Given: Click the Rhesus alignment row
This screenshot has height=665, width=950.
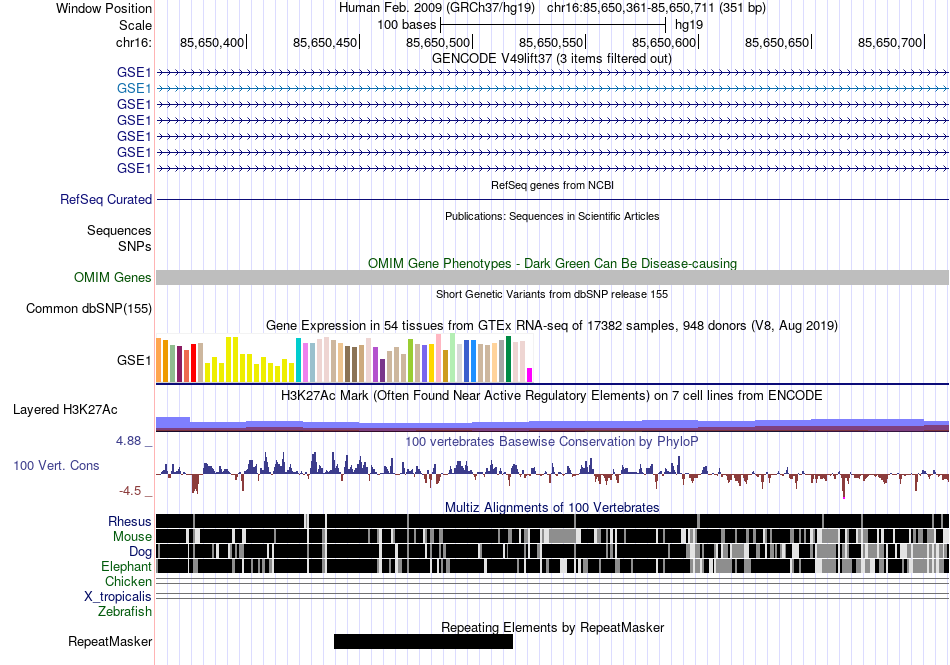Looking at the screenshot, I should [552, 521].
